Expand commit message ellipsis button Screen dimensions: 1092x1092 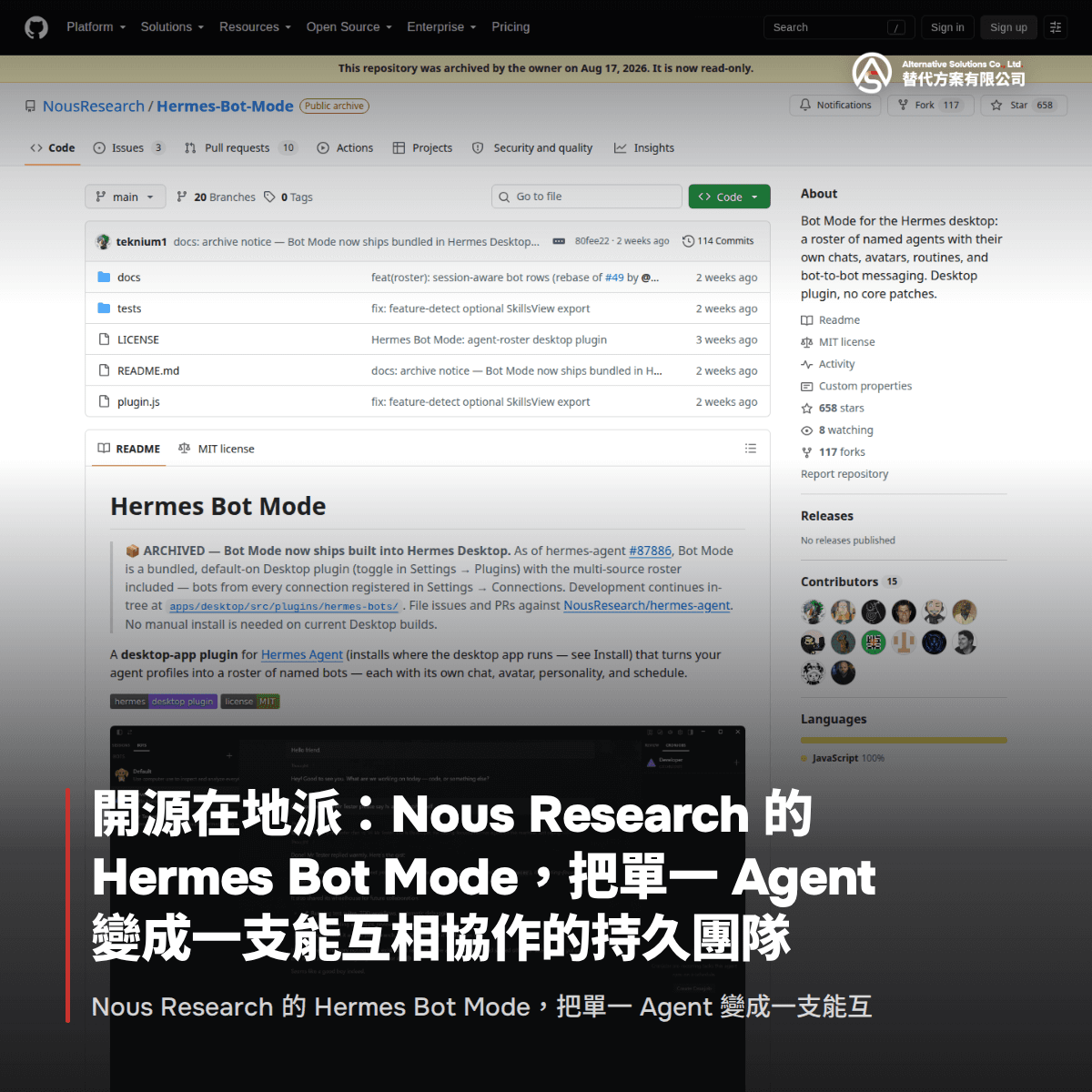click(559, 241)
